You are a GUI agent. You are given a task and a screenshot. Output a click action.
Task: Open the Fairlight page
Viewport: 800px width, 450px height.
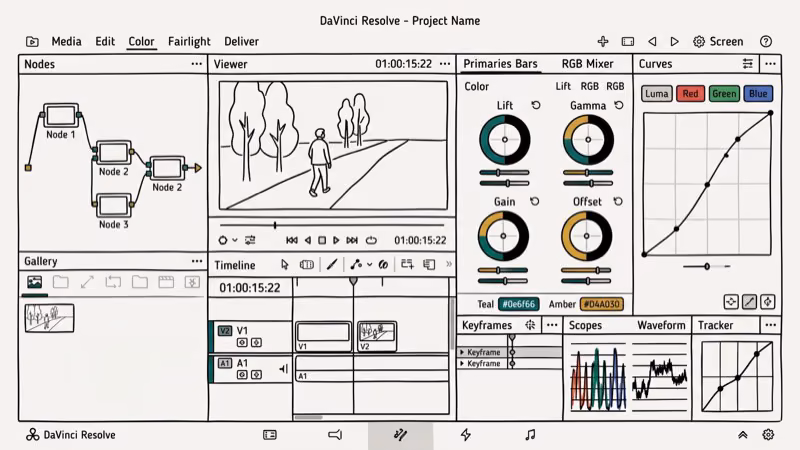click(x=189, y=41)
